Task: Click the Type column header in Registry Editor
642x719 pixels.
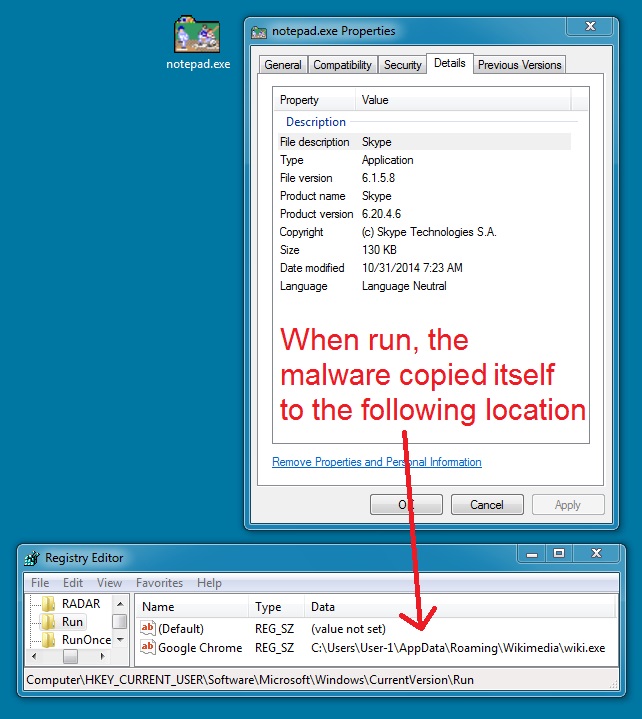Action: (277, 607)
